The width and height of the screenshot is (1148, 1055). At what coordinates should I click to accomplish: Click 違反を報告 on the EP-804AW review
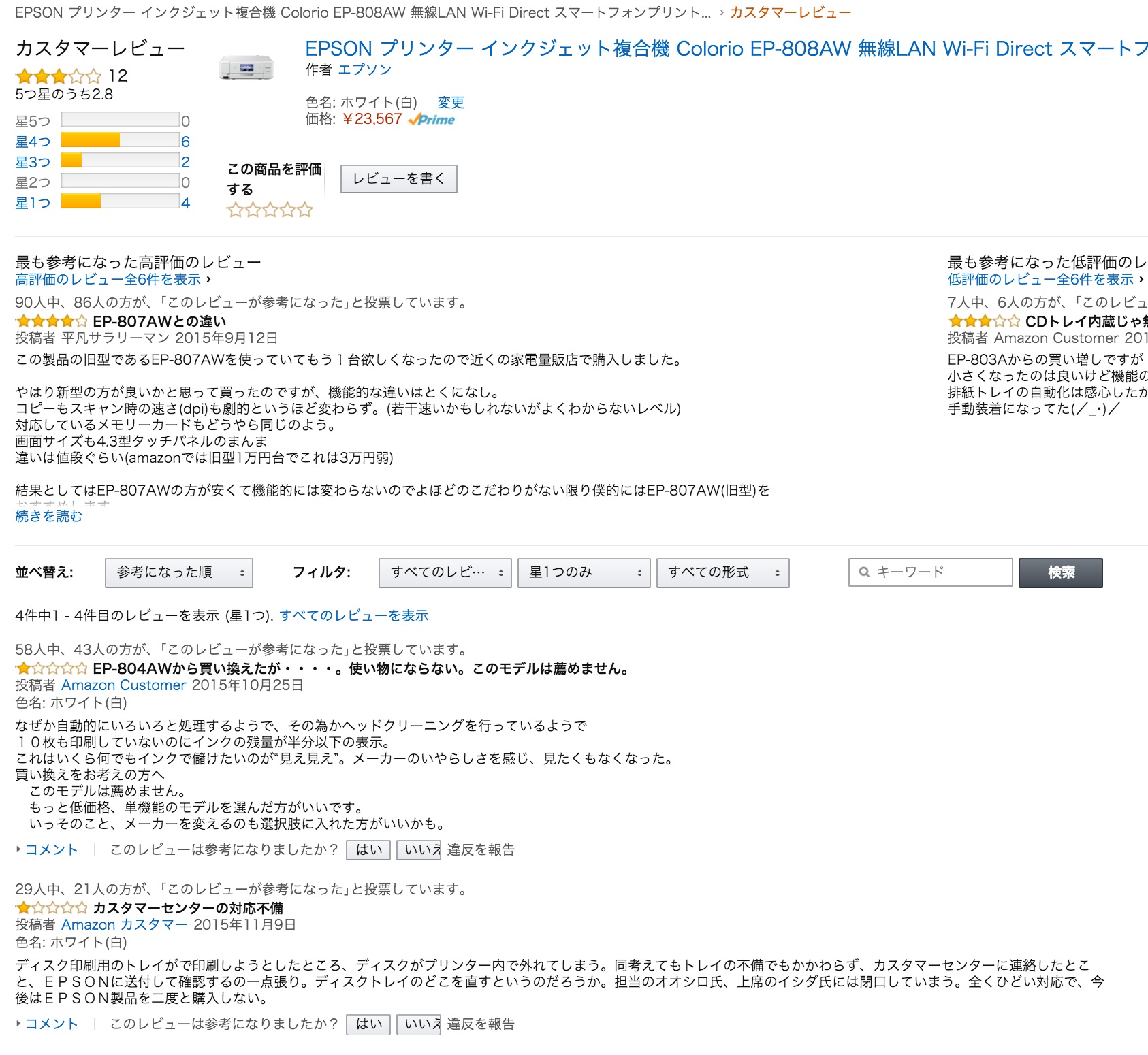tap(481, 849)
